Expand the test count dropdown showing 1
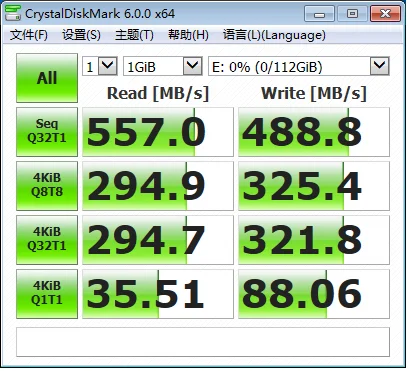The width and height of the screenshot is (409, 371). point(100,66)
